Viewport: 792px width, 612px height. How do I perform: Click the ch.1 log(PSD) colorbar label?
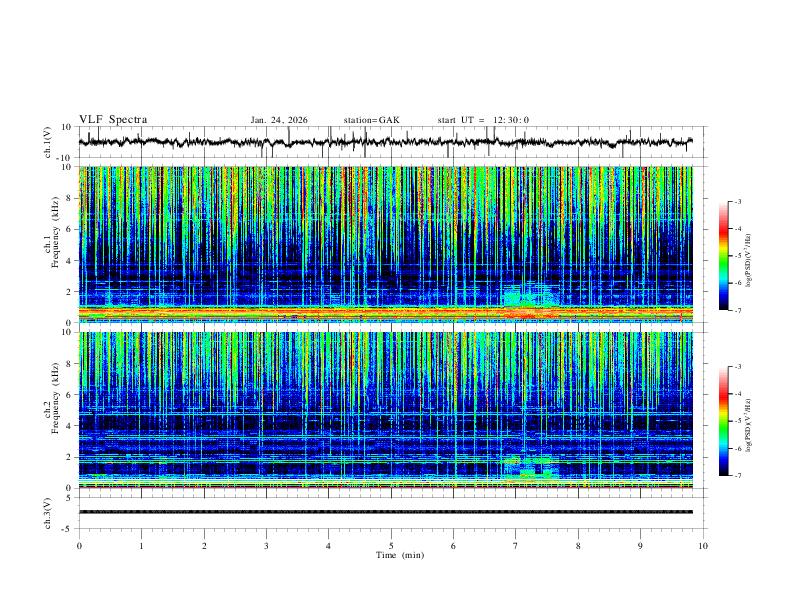click(748, 260)
